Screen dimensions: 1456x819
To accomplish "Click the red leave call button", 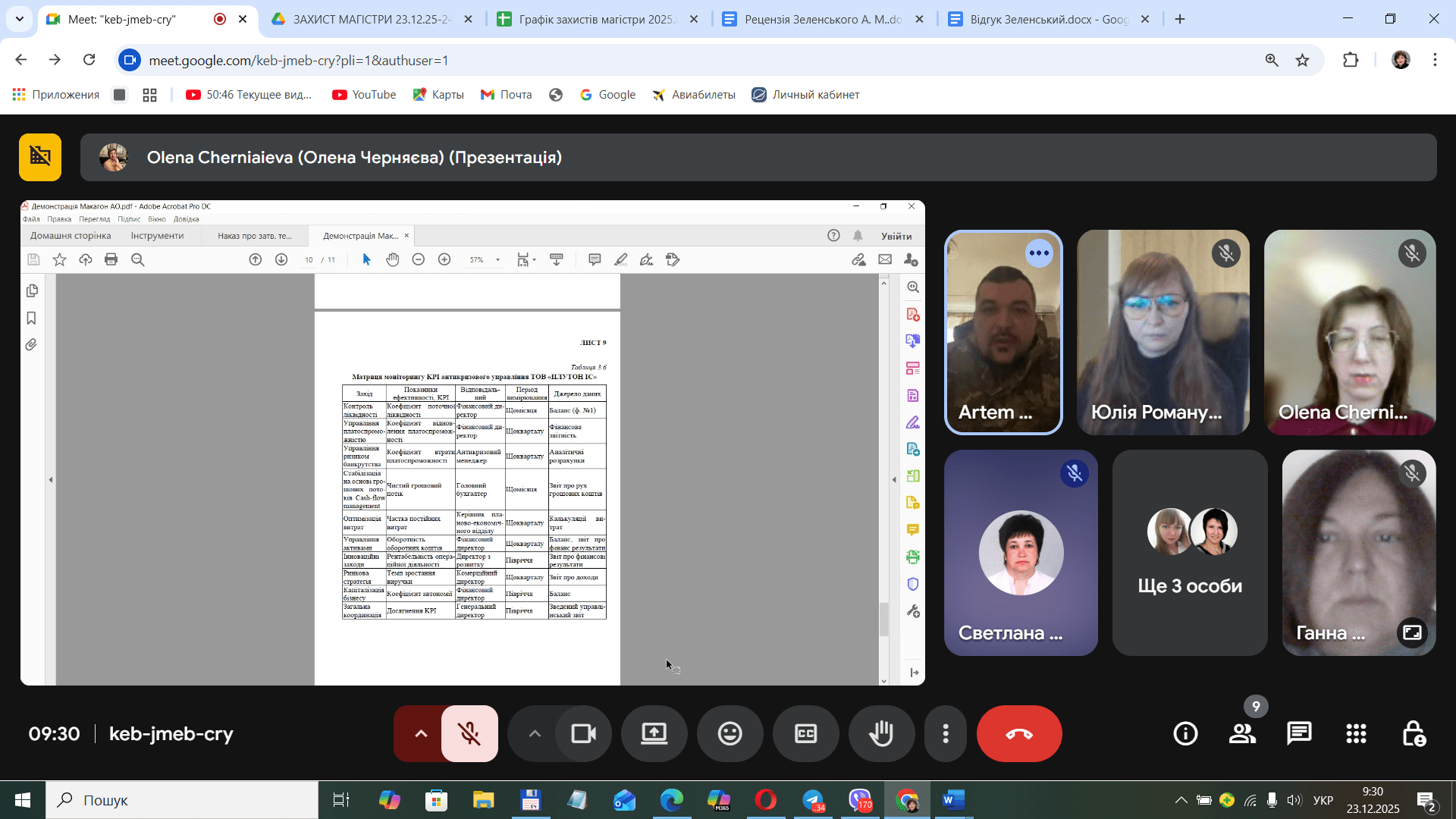I will pyautogui.click(x=1018, y=733).
